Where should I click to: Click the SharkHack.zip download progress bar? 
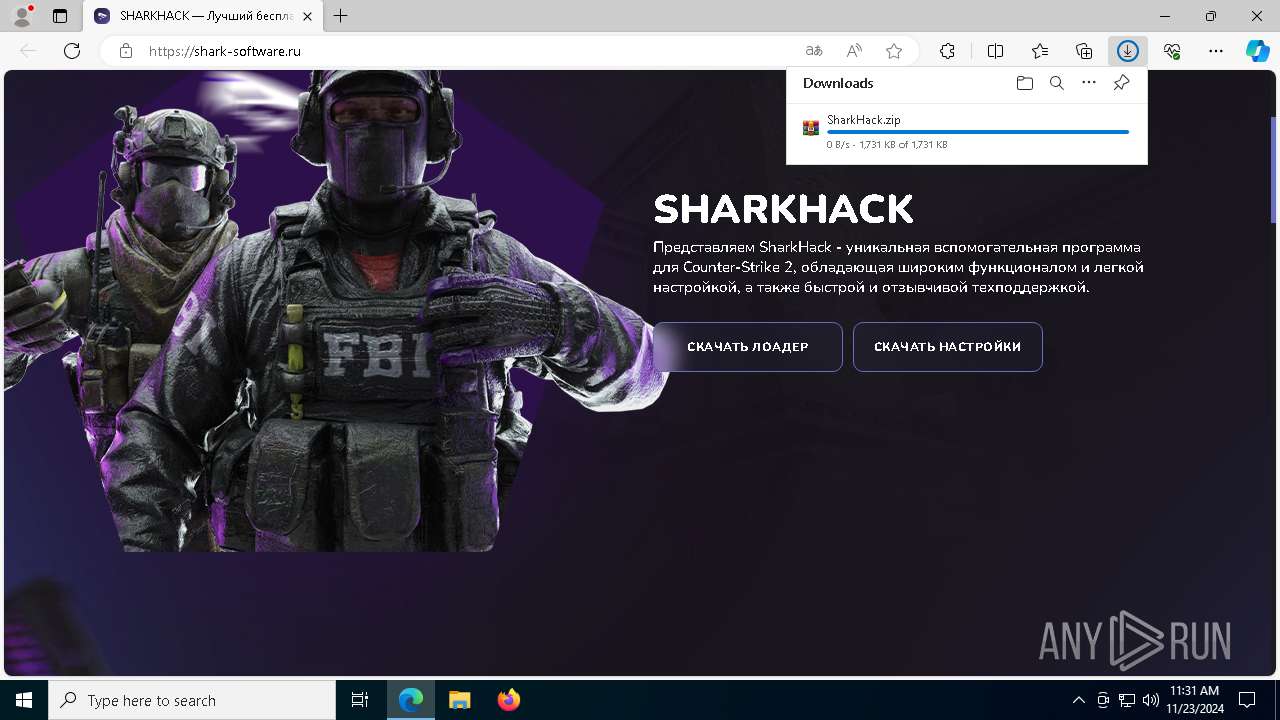(x=978, y=132)
